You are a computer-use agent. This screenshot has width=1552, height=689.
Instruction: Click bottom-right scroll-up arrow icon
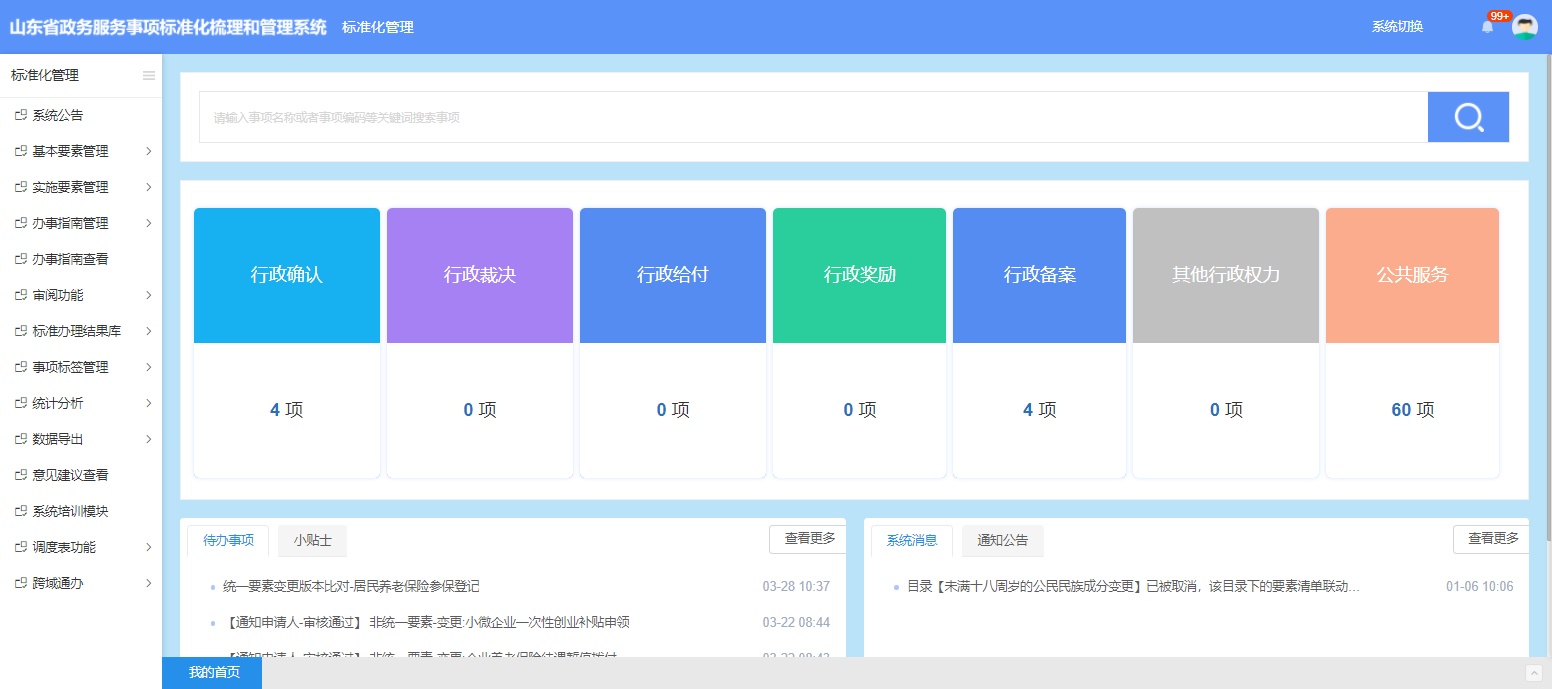(x=1534, y=673)
